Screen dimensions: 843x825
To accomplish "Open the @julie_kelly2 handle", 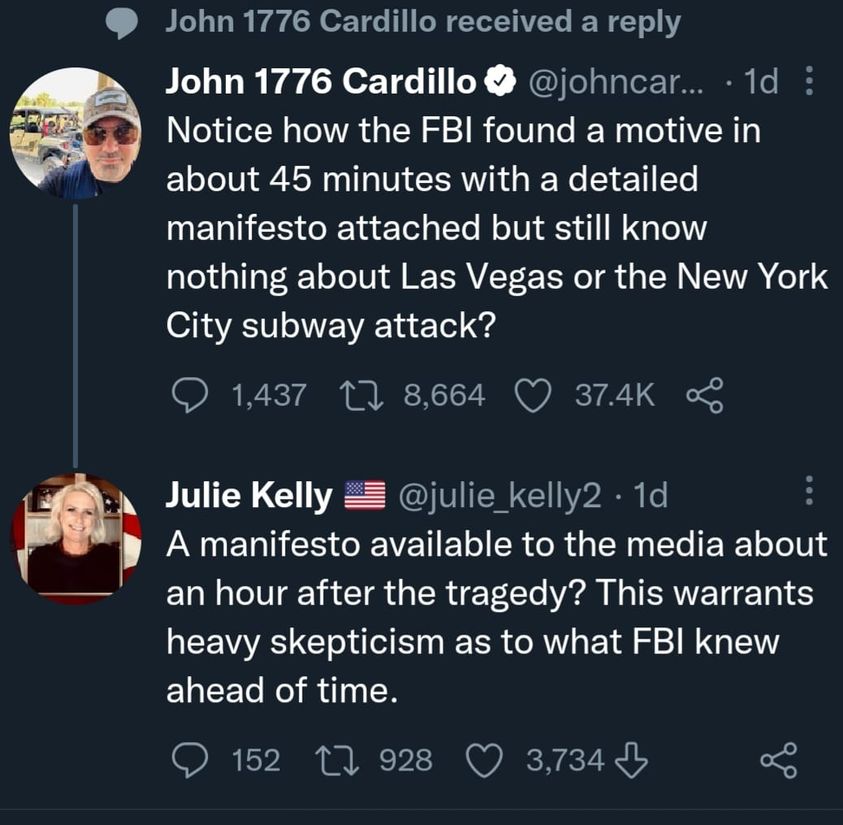I will [500, 494].
